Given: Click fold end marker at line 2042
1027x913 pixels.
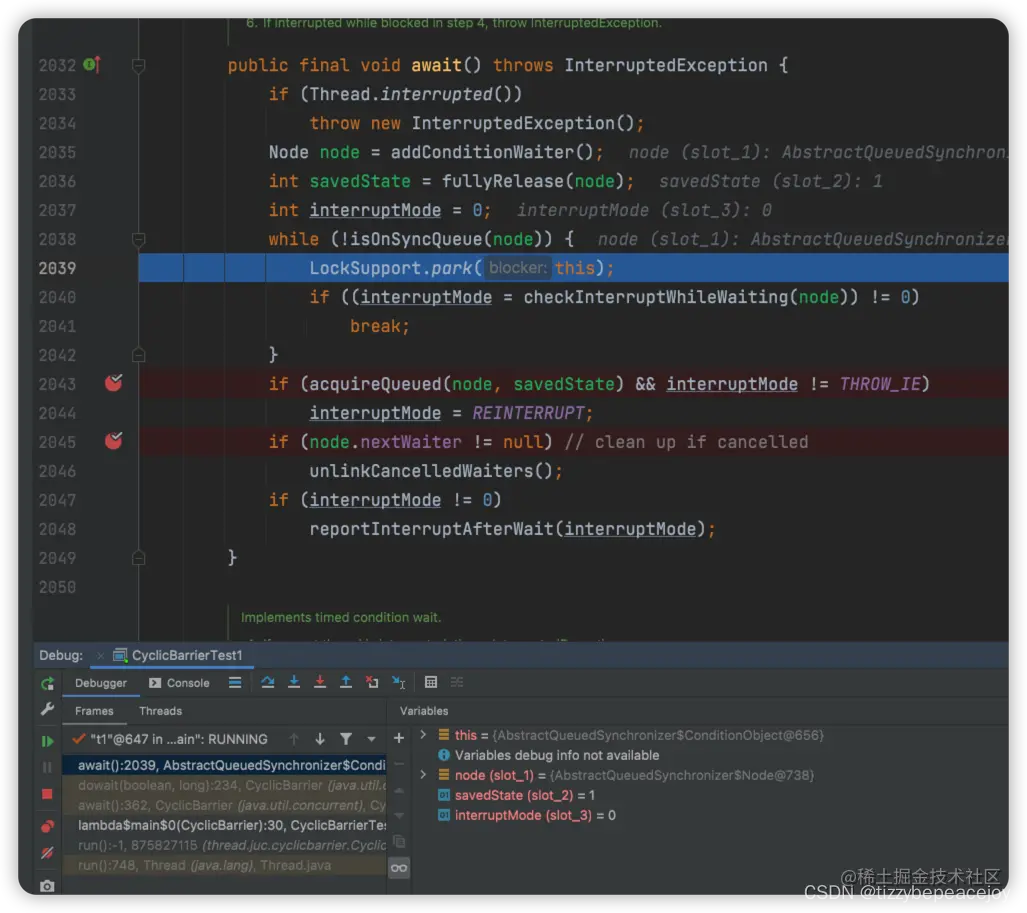Looking at the screenshot, I should [138, 355].
